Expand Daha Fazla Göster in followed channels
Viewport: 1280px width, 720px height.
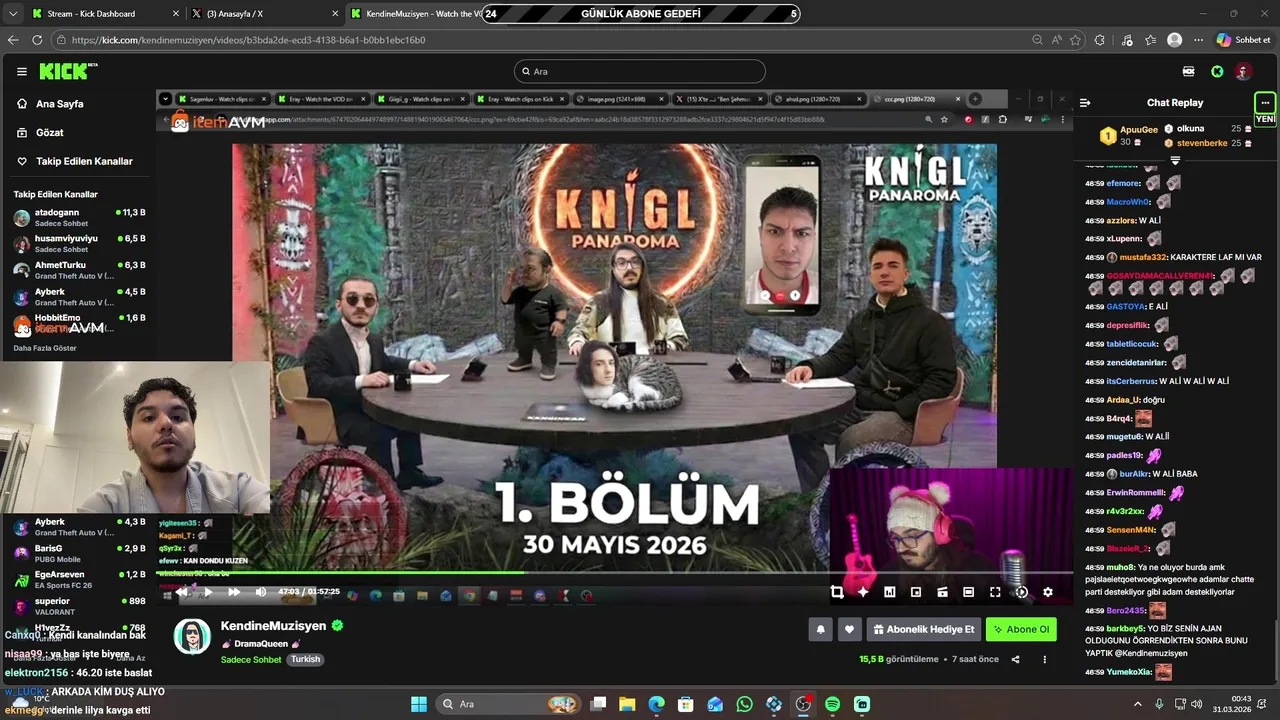[45, 348]
